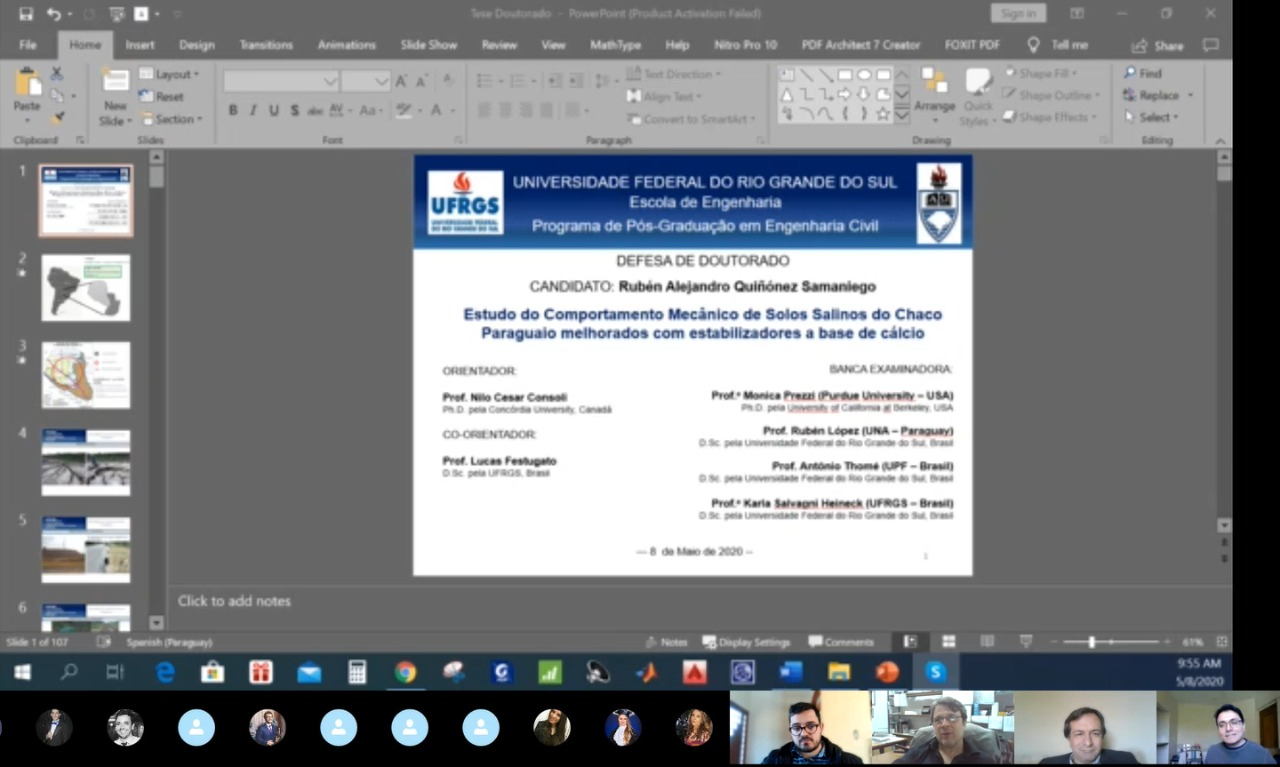The image size is (1280, 767).
Task: Switch to the Animations tab
Action: 347,45
